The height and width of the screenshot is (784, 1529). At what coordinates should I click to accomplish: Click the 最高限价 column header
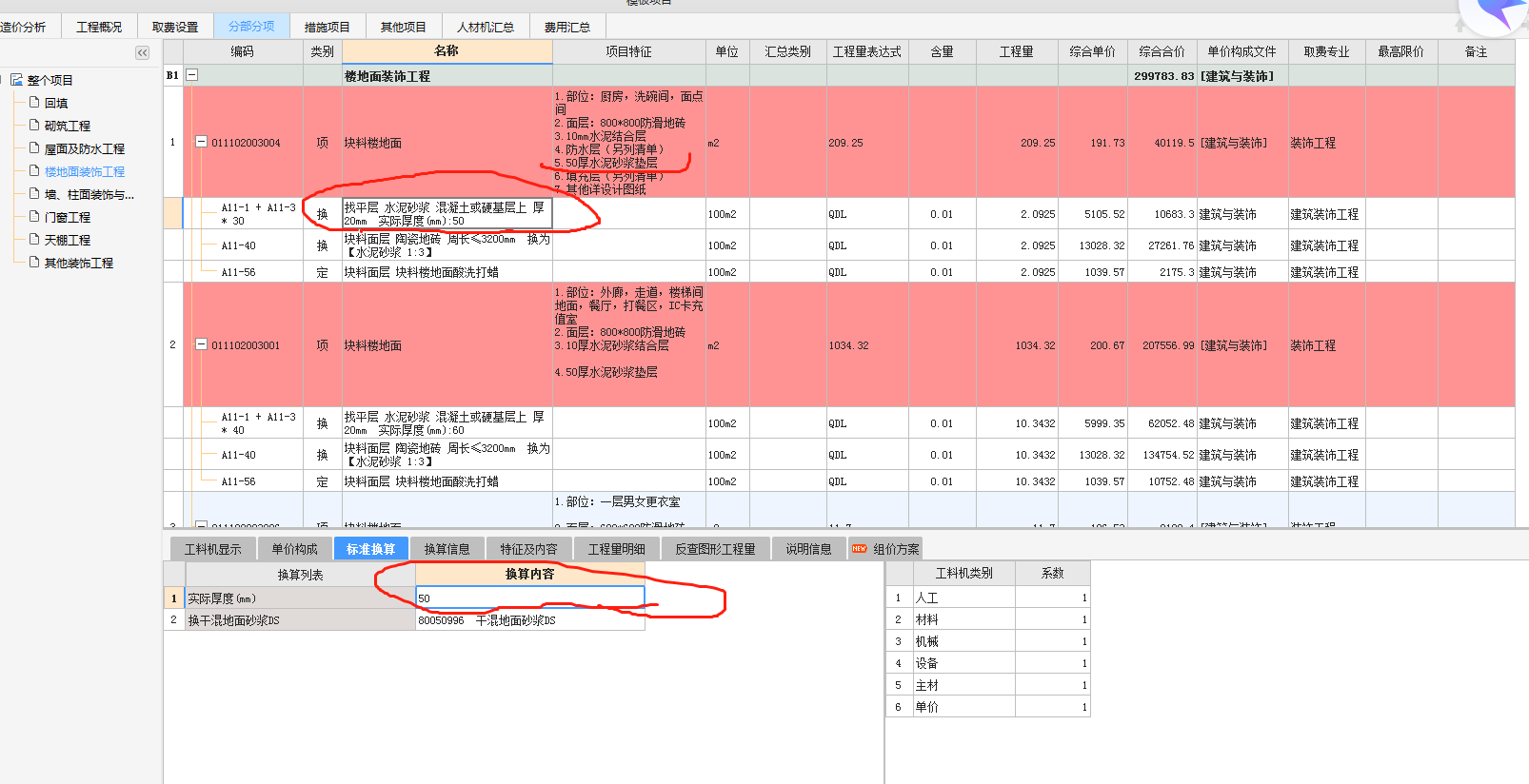pyautogui.click(x=1401, y=51)
